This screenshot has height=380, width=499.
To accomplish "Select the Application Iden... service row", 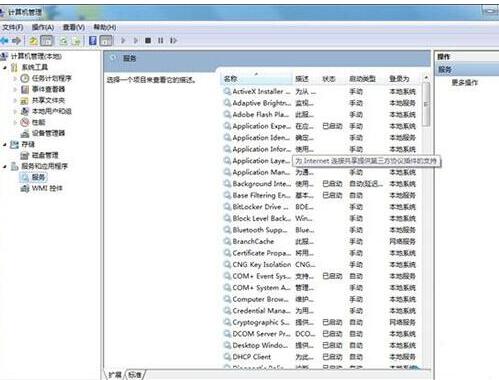I will [x=320, y=138].
